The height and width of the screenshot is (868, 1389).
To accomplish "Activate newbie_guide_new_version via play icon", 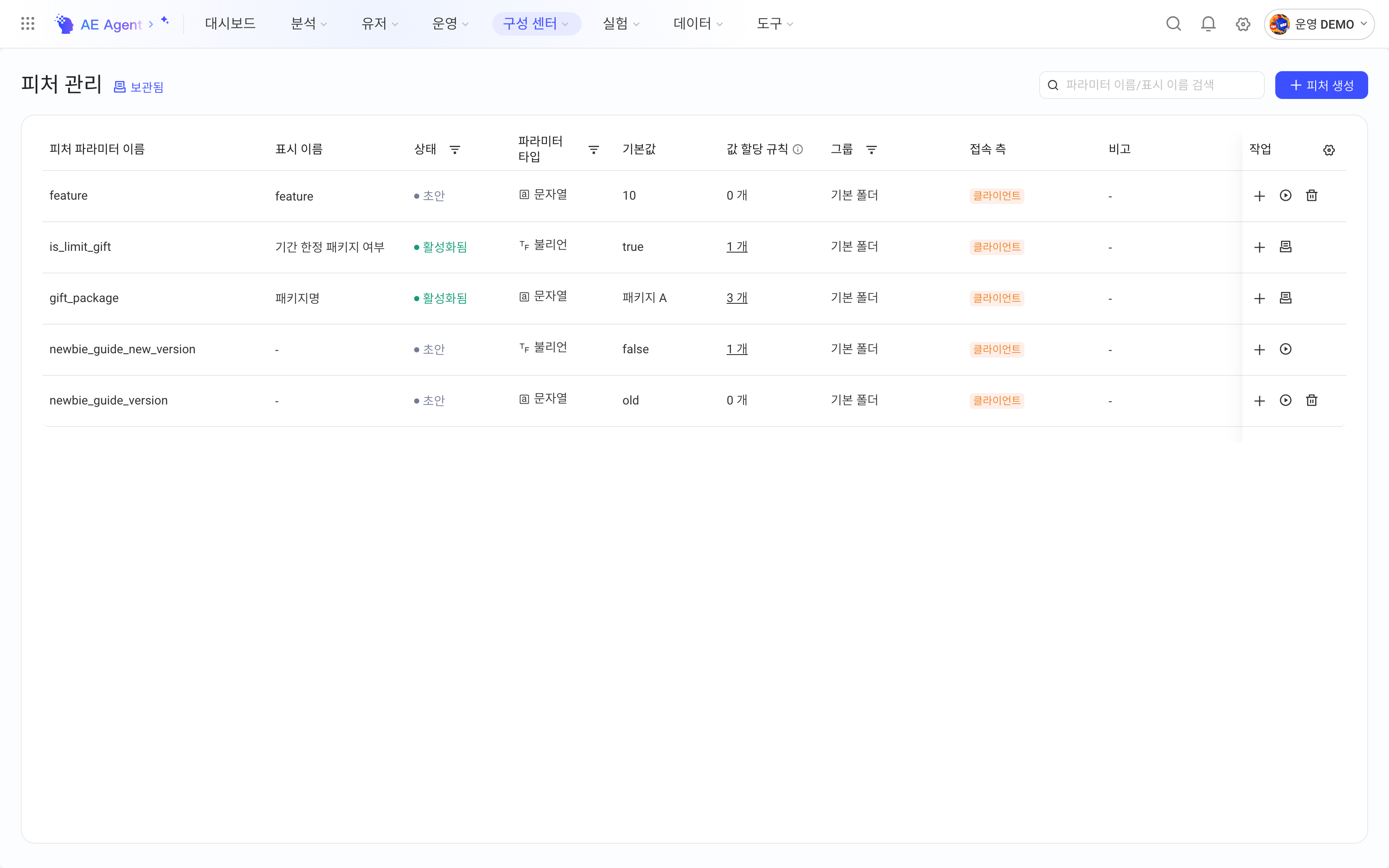I will pos(1286,349).
